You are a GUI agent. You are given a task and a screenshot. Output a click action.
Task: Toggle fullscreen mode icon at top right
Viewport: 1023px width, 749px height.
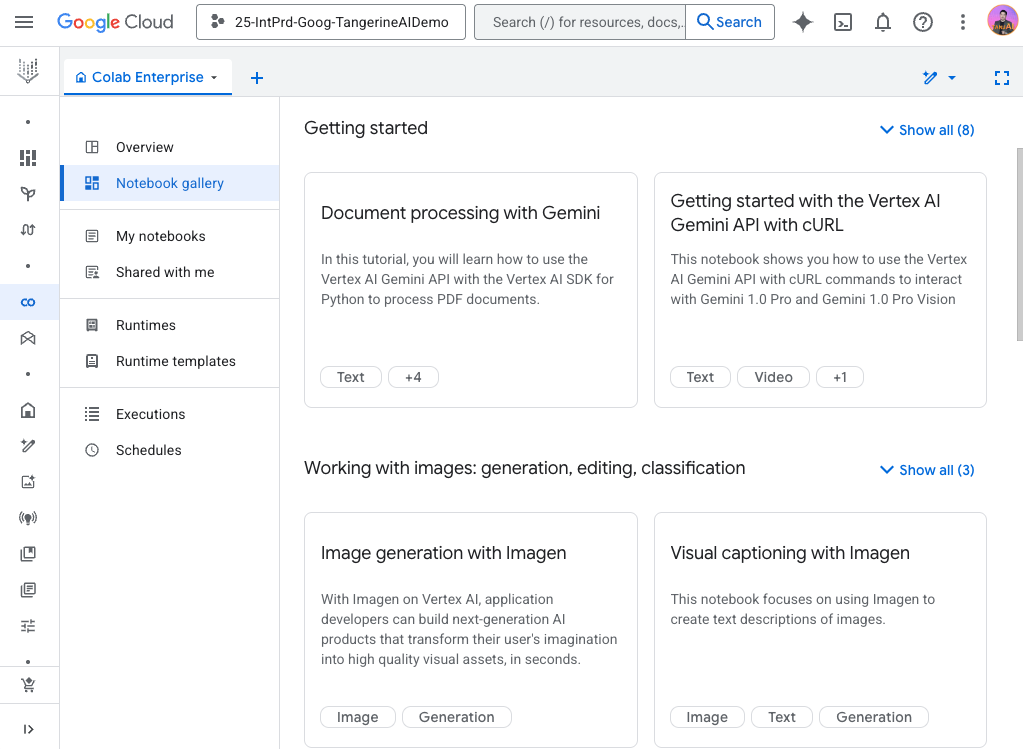pos(1001,78)
